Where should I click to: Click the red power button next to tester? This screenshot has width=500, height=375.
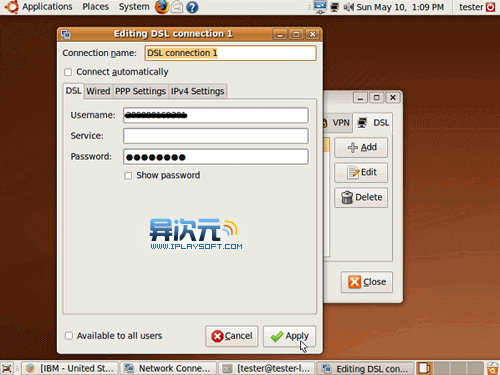(490, 7)
